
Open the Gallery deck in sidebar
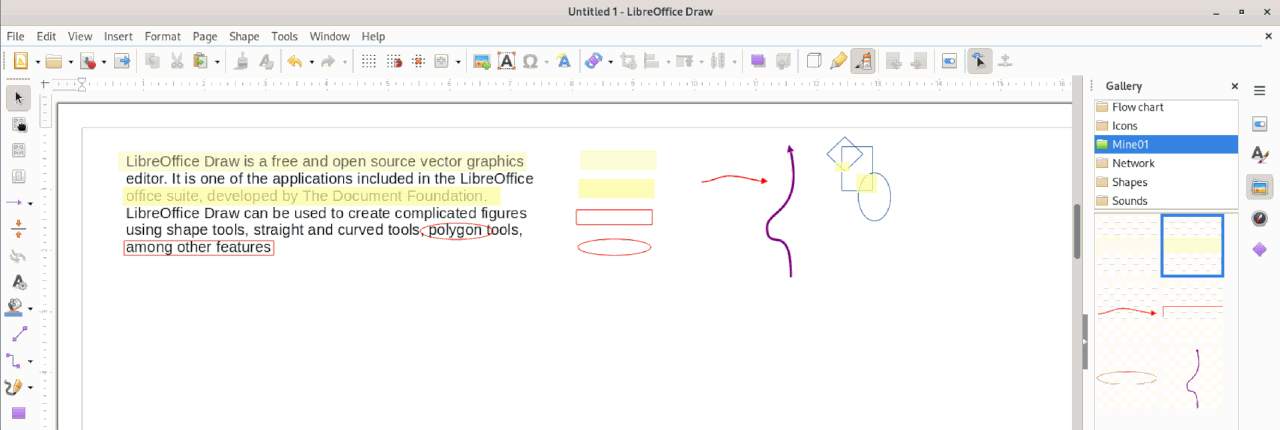(x=1260, y=186)
